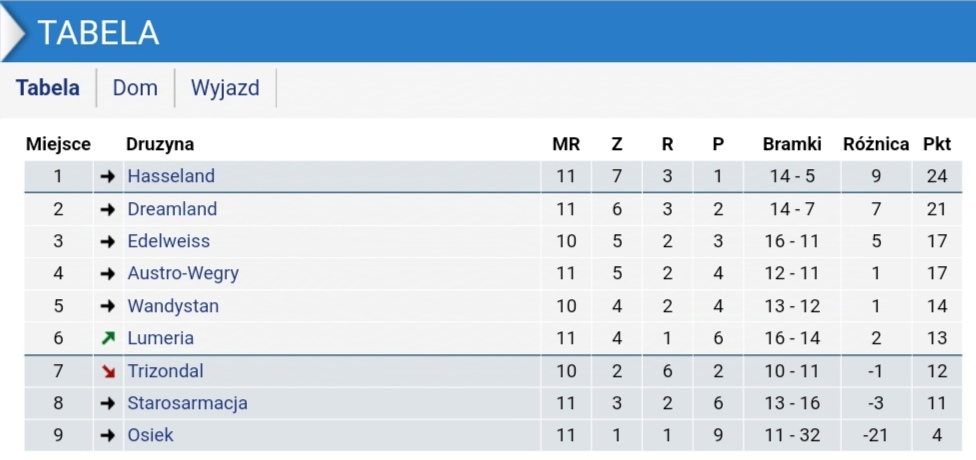
Task: Click the trend arrow next to Osiek
Action: 108,435
